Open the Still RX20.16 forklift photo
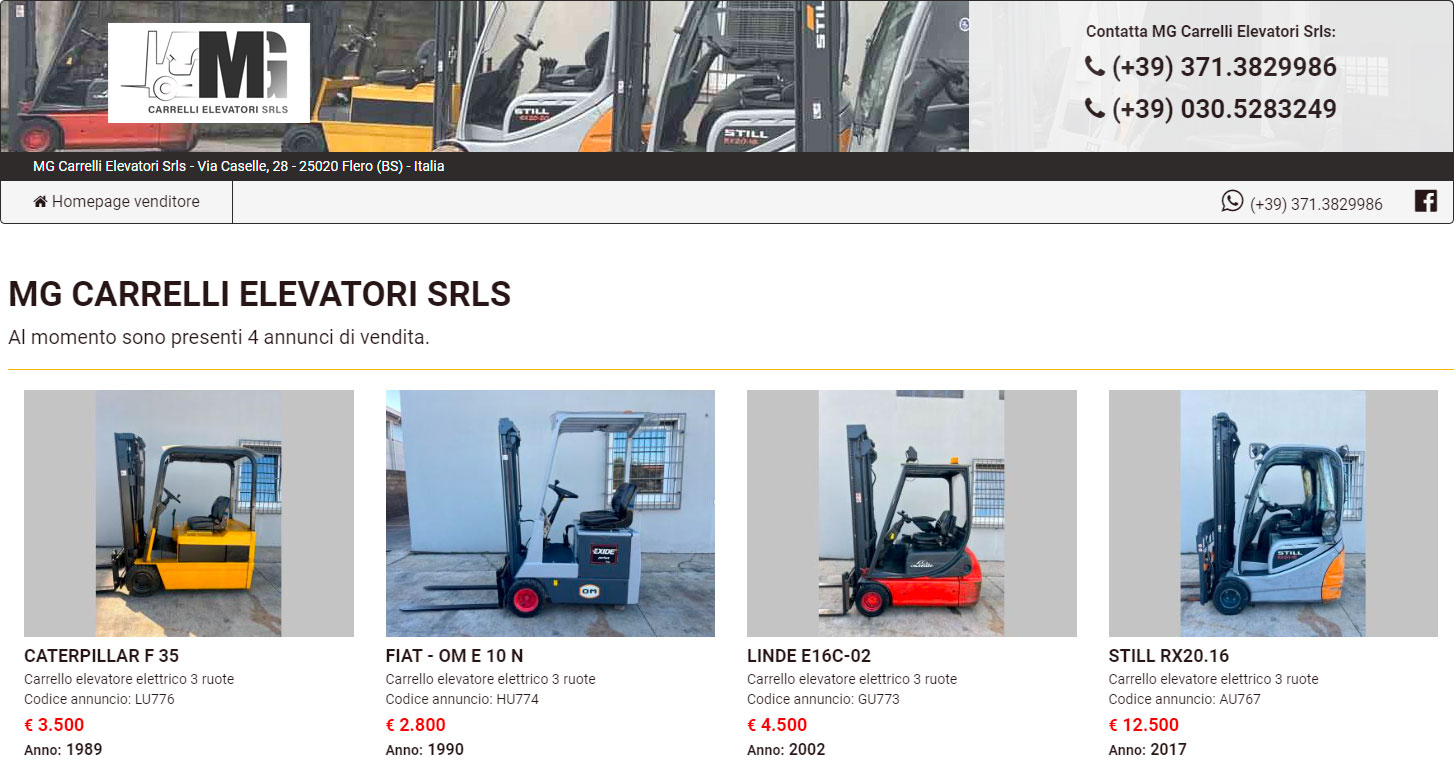Viewport: 1454px width, 781px height. [x=1273, y=513]
